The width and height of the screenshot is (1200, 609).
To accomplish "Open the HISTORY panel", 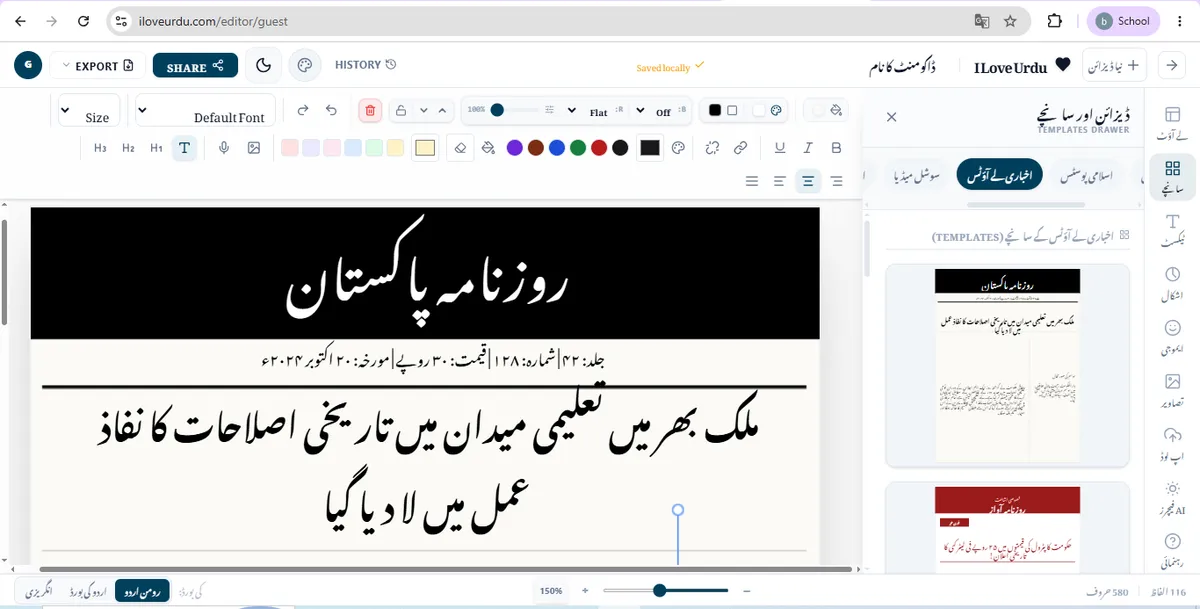I will [x=365, y=65].
